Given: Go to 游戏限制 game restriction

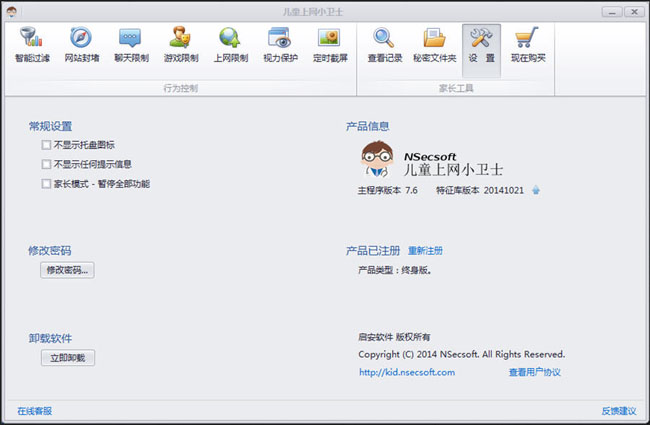Looking at the screenshot, I should click(x=180, y=45).
